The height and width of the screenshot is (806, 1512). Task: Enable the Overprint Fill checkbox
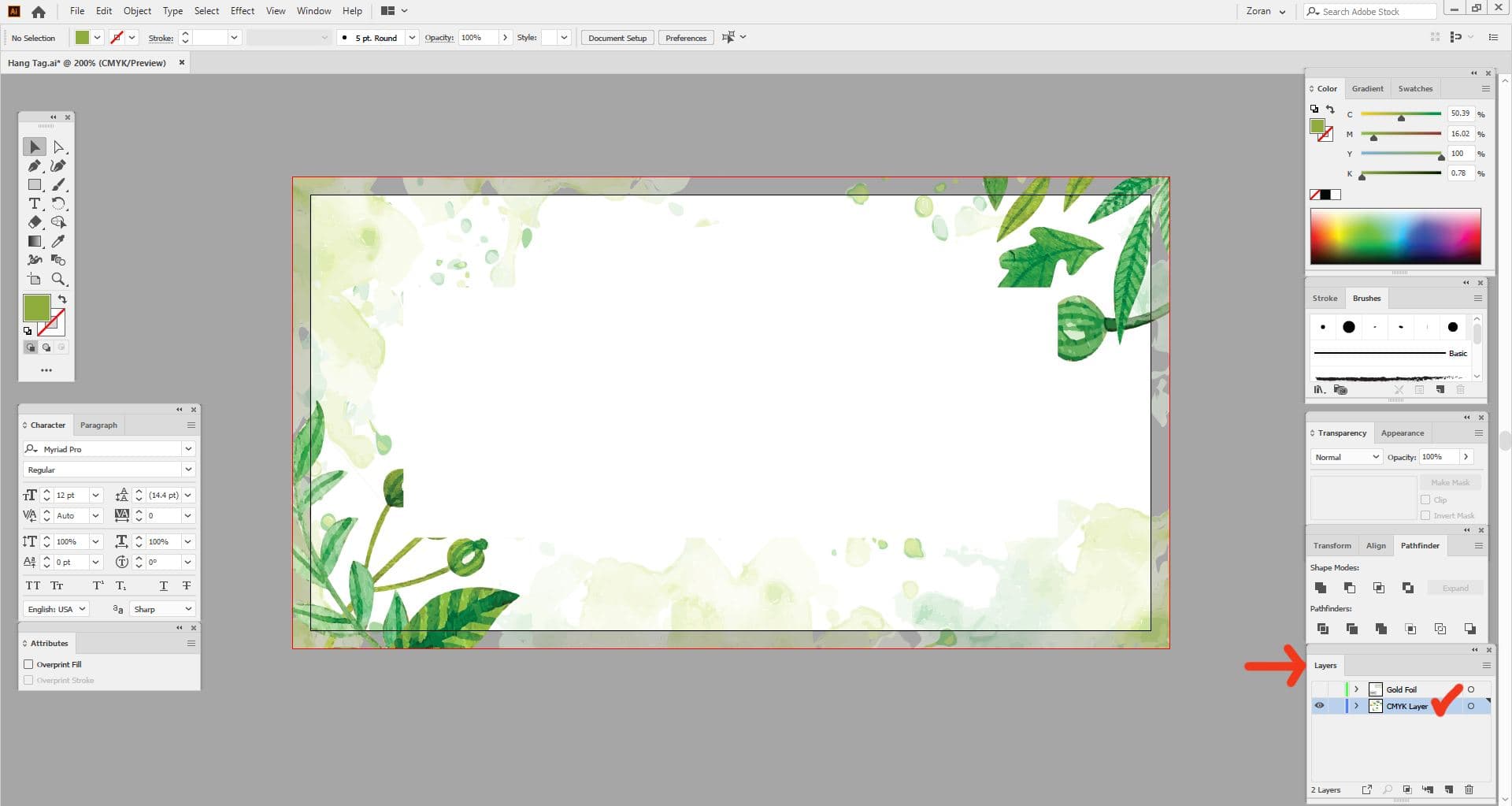[x=28, y=664]
